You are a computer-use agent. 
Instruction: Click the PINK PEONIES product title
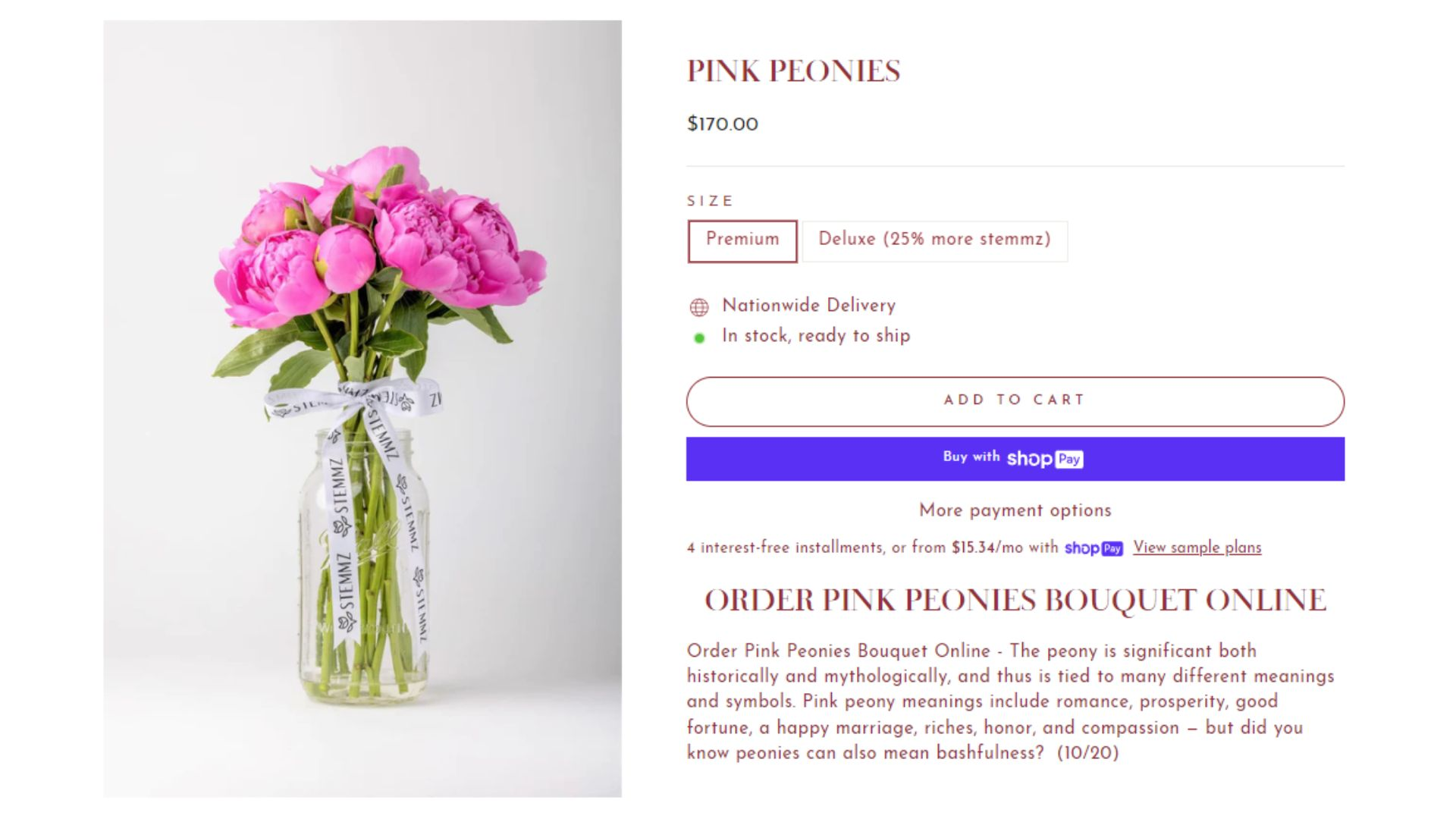pyautogui.click(x=793, y=71)
